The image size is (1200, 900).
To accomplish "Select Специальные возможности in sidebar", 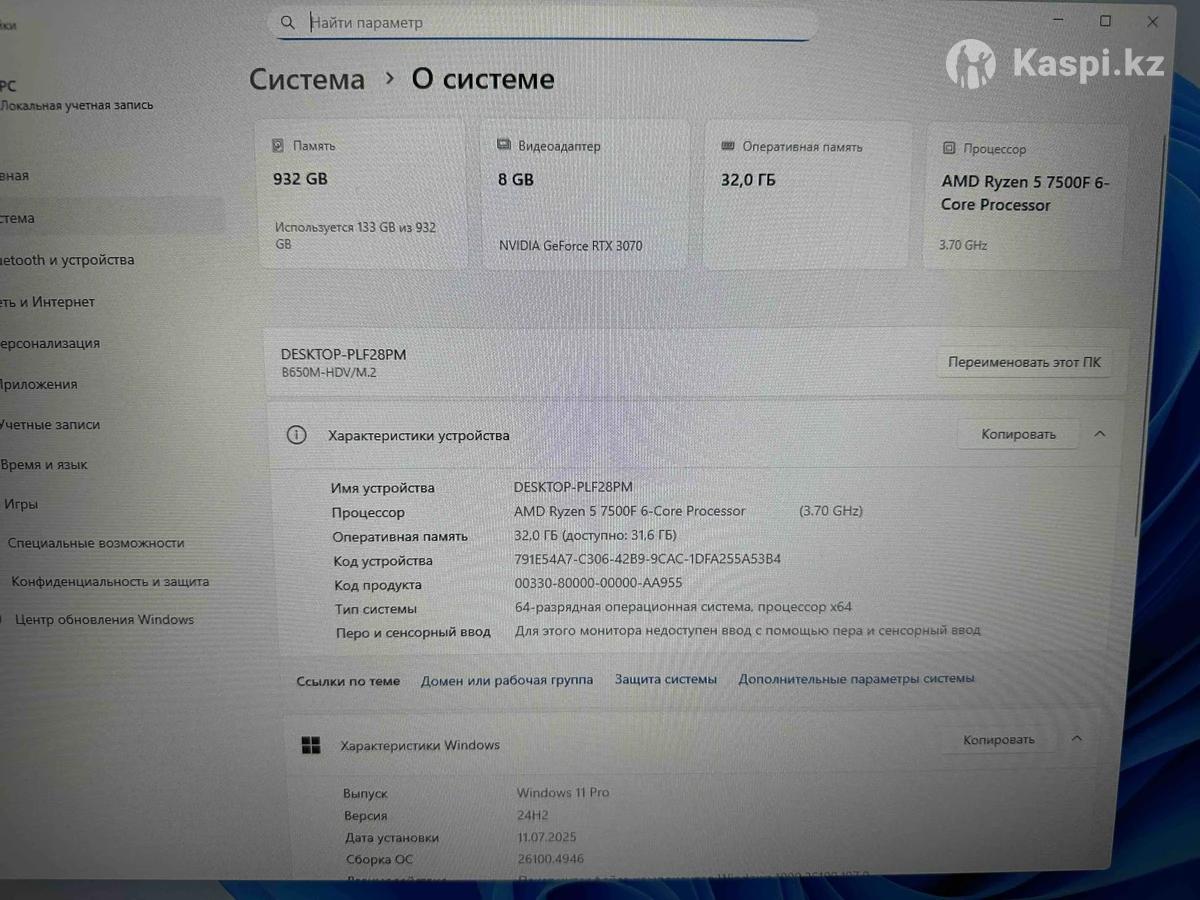I will coord(96,542).
